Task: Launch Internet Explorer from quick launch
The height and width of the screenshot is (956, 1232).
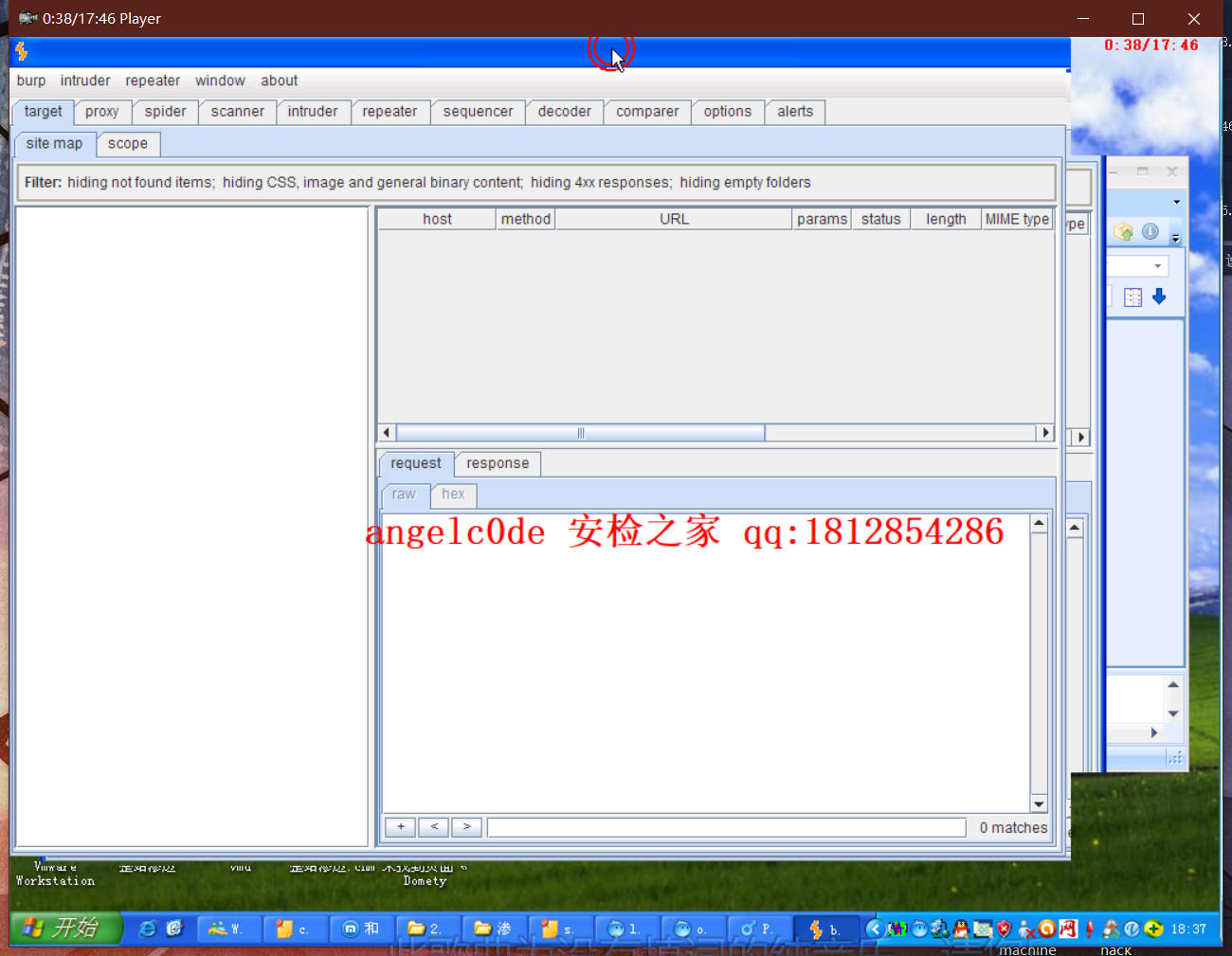Action: pyautogui.click(x=147, y=929)
